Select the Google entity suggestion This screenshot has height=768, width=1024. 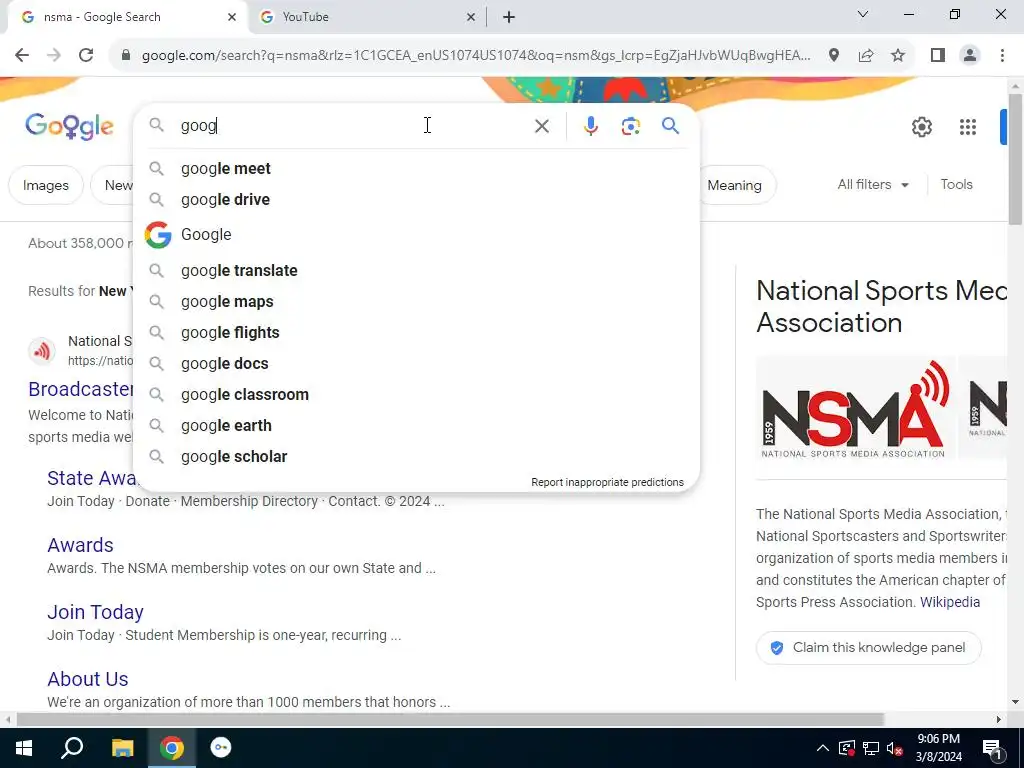pos(415,234)
